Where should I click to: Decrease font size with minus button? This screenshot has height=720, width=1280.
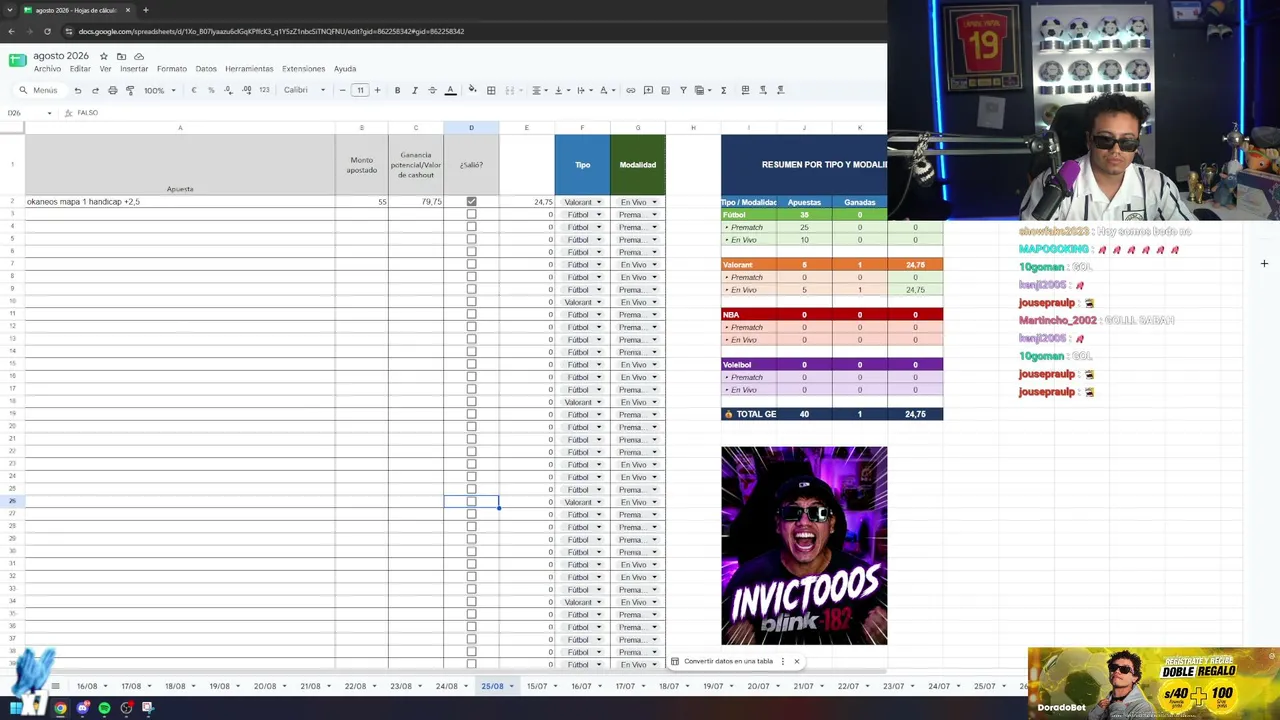[x=342, y=90]
